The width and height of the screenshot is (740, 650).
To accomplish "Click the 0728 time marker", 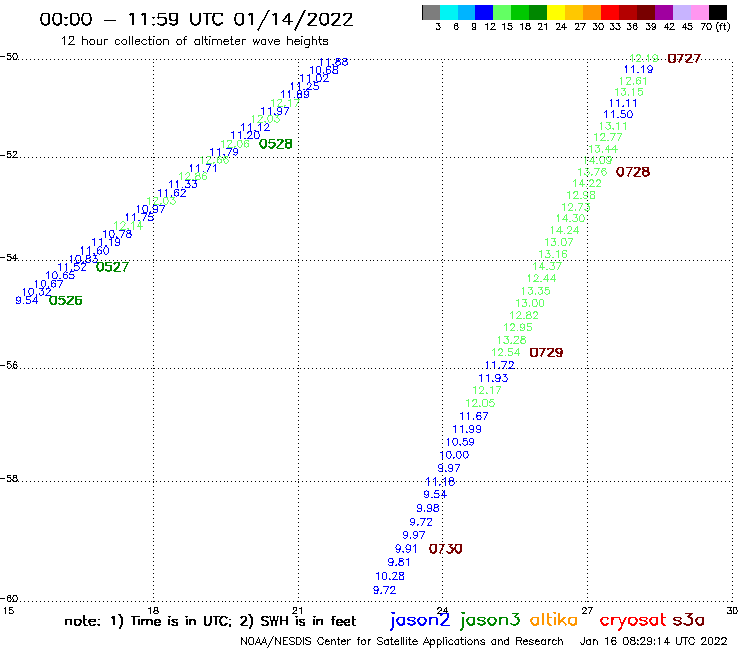I will (633, 172).
